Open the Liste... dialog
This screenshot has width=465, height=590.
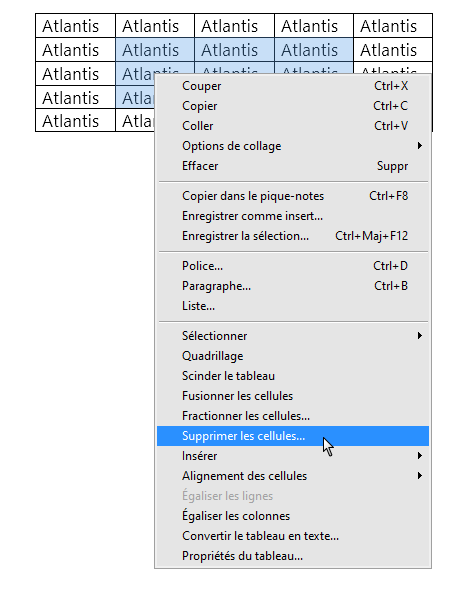point(293,306)
